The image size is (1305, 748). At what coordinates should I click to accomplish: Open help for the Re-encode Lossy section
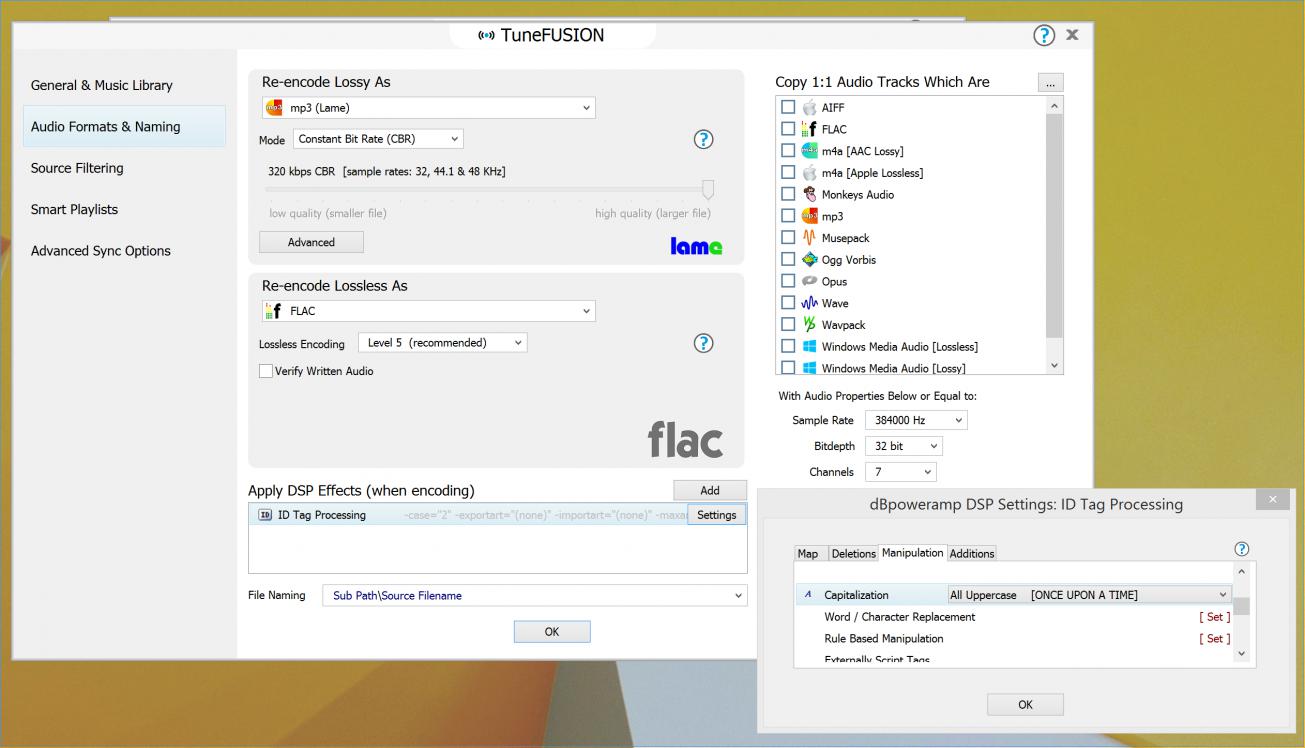click(x=703, y=140)
